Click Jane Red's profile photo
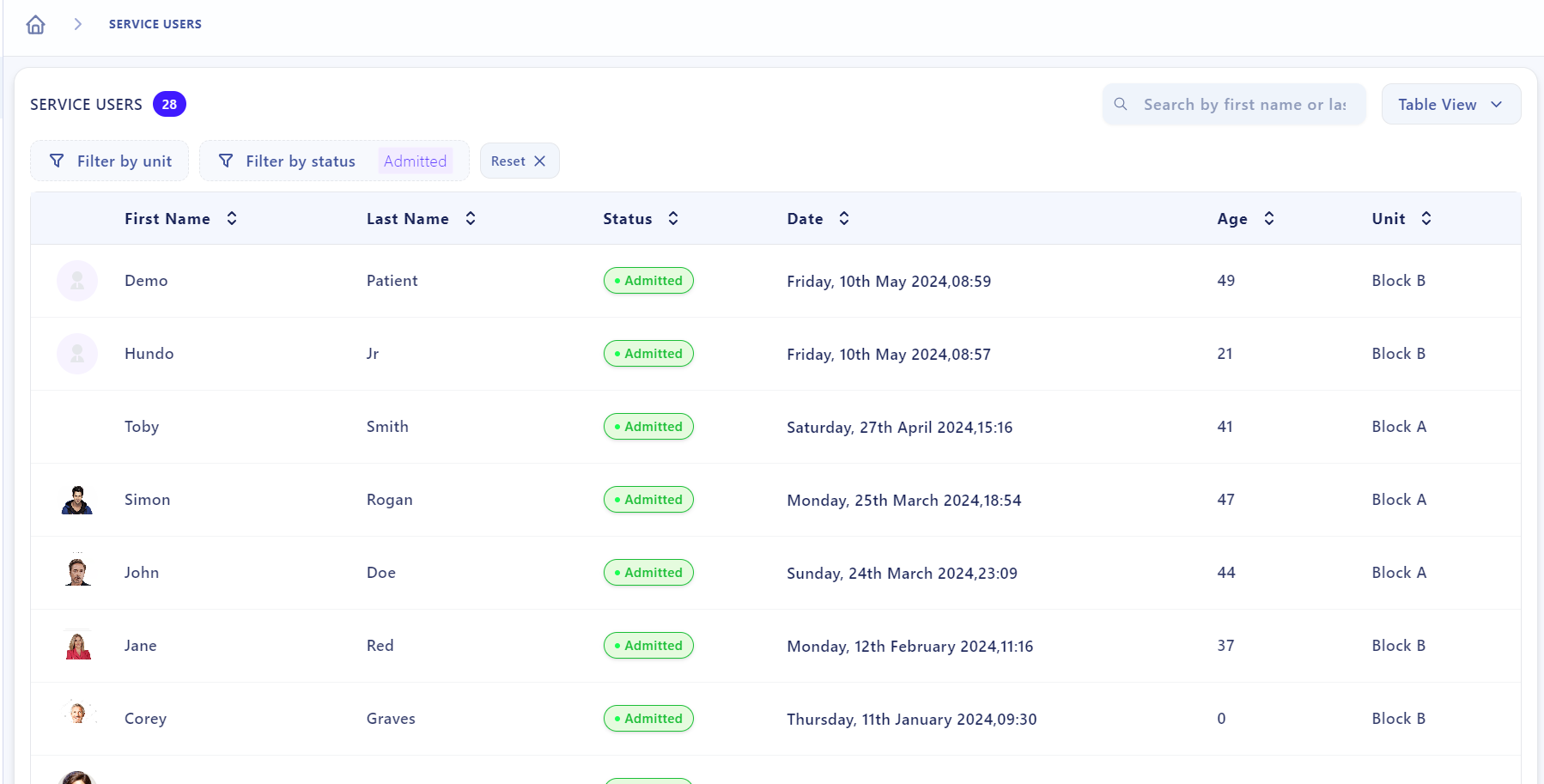Viewport: 1544px width, 784px height. click(77, 645)
